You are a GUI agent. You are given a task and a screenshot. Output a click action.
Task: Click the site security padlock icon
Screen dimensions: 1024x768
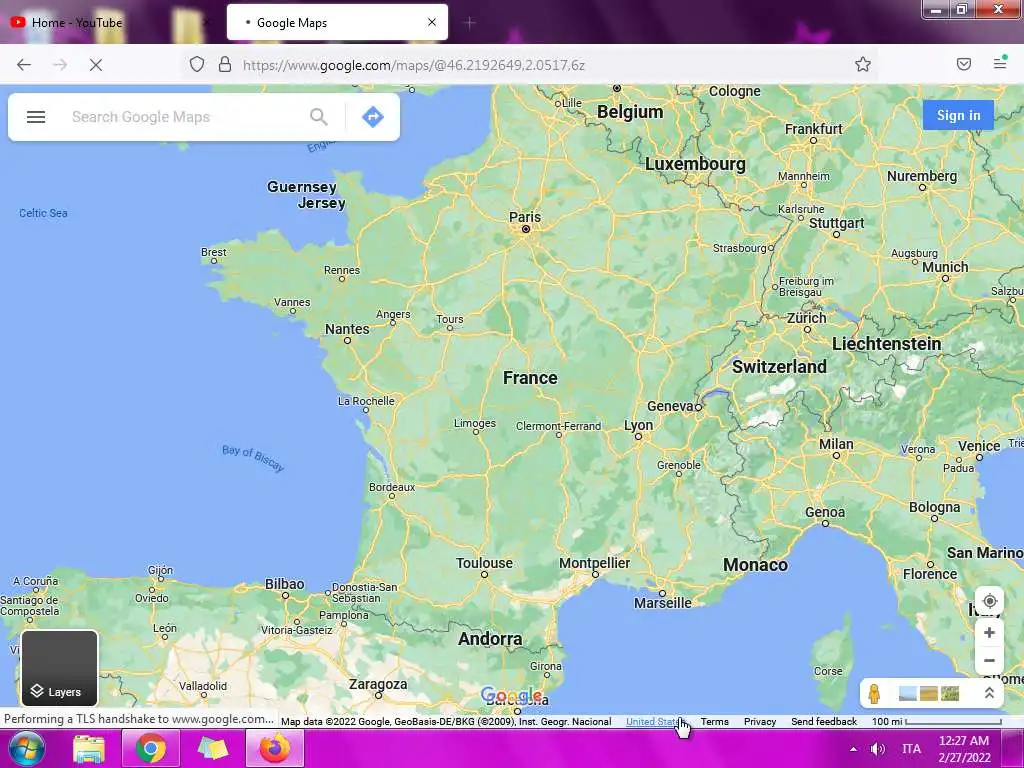tap(225, 64)
